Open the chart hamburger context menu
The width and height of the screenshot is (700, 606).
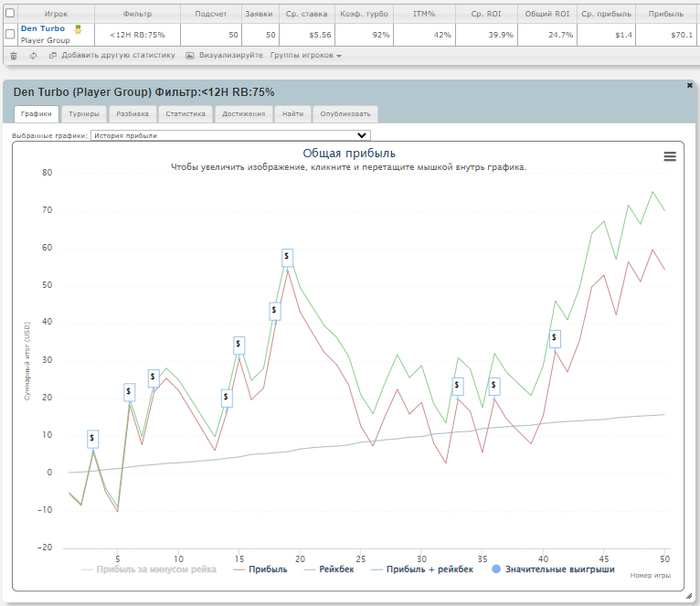coord(670,156)
